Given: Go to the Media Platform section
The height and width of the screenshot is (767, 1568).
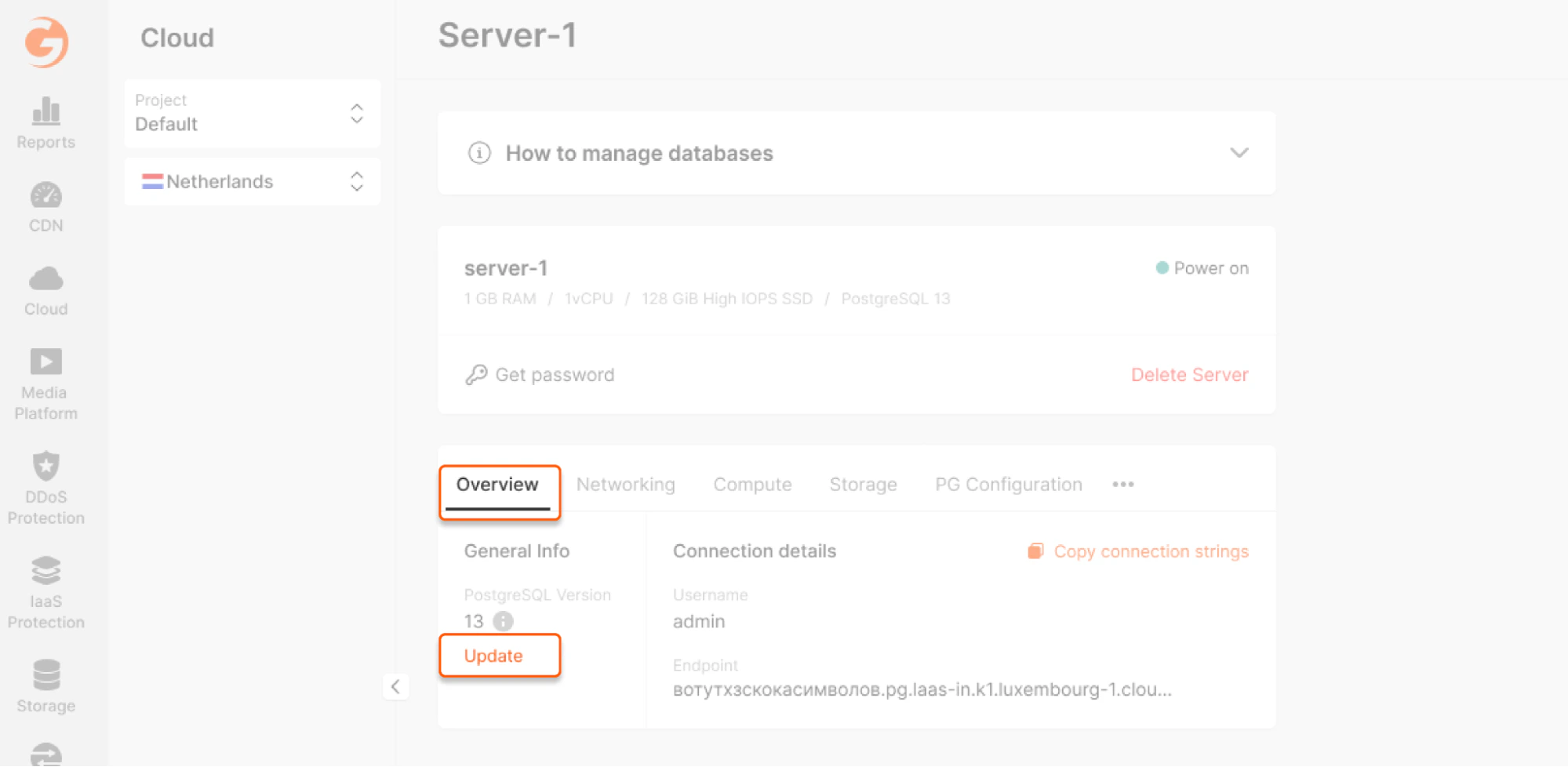Looking at the screenshot, I should click(45, 384).
